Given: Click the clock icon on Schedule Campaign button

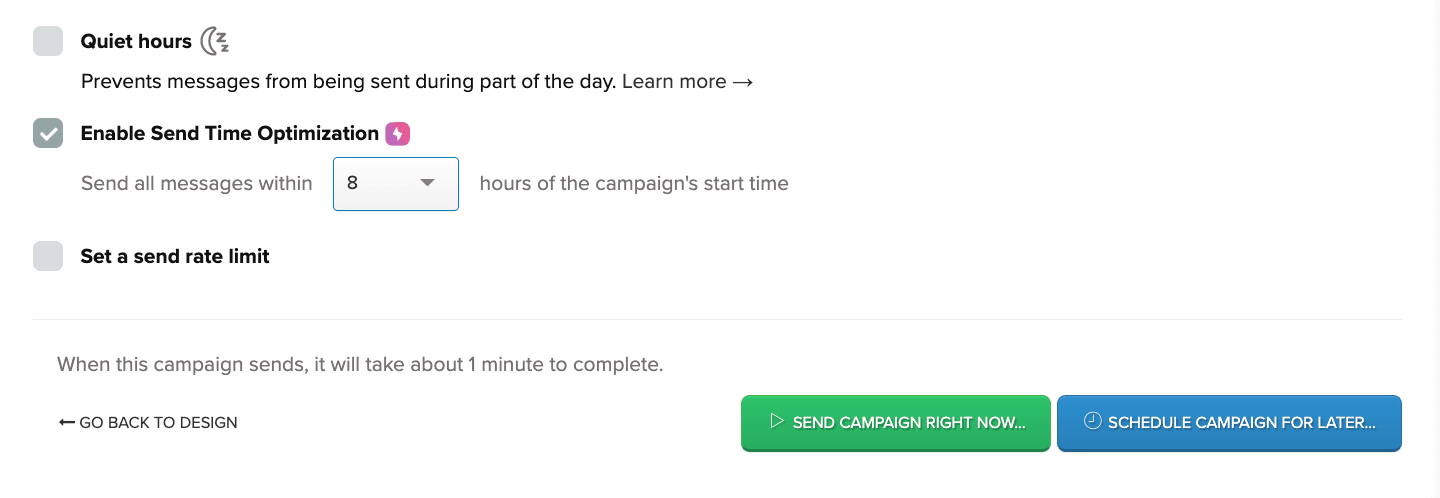Looking at the screenshot, I should pos(1092,422).
